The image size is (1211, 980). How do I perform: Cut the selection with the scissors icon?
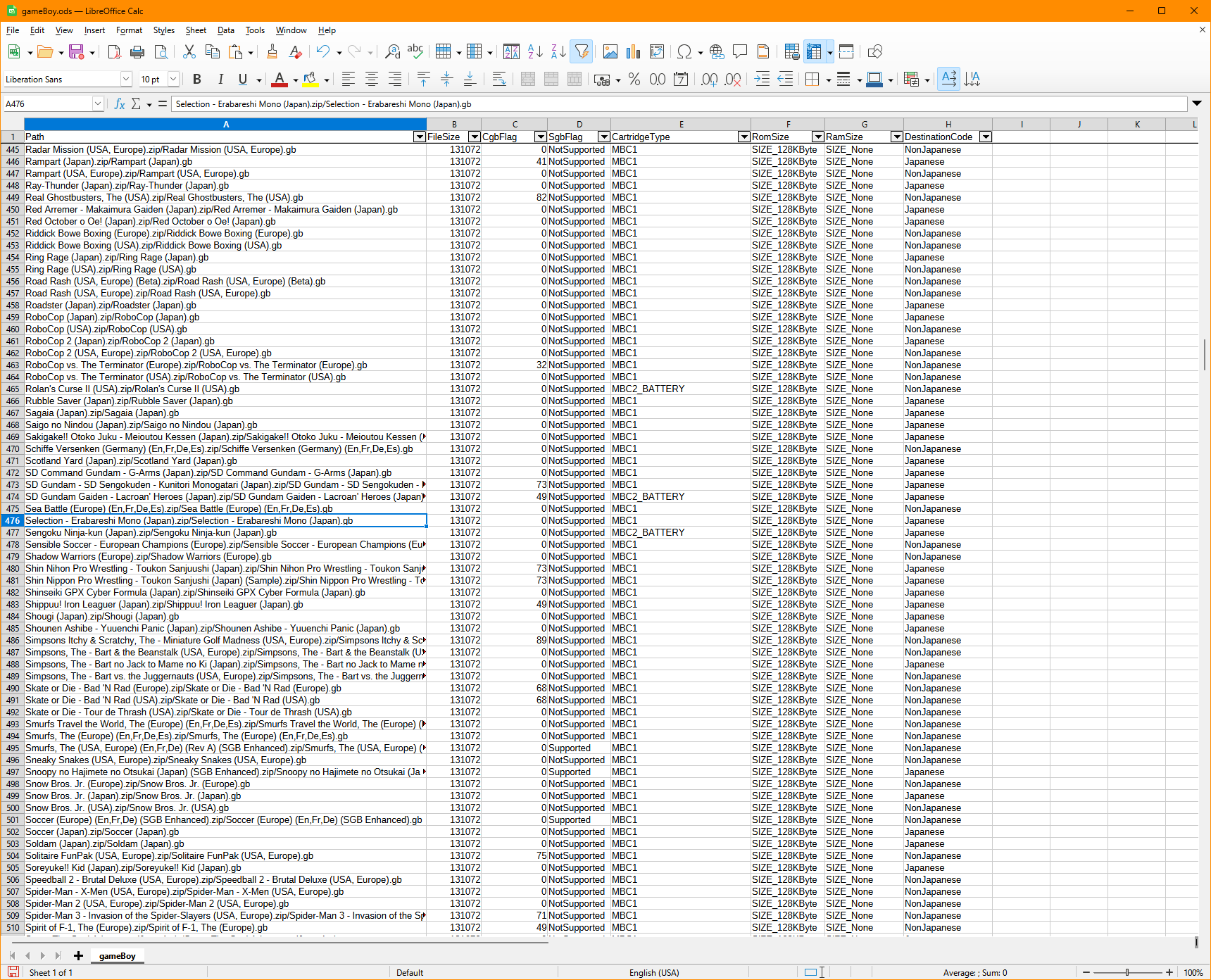pos(189,51)
